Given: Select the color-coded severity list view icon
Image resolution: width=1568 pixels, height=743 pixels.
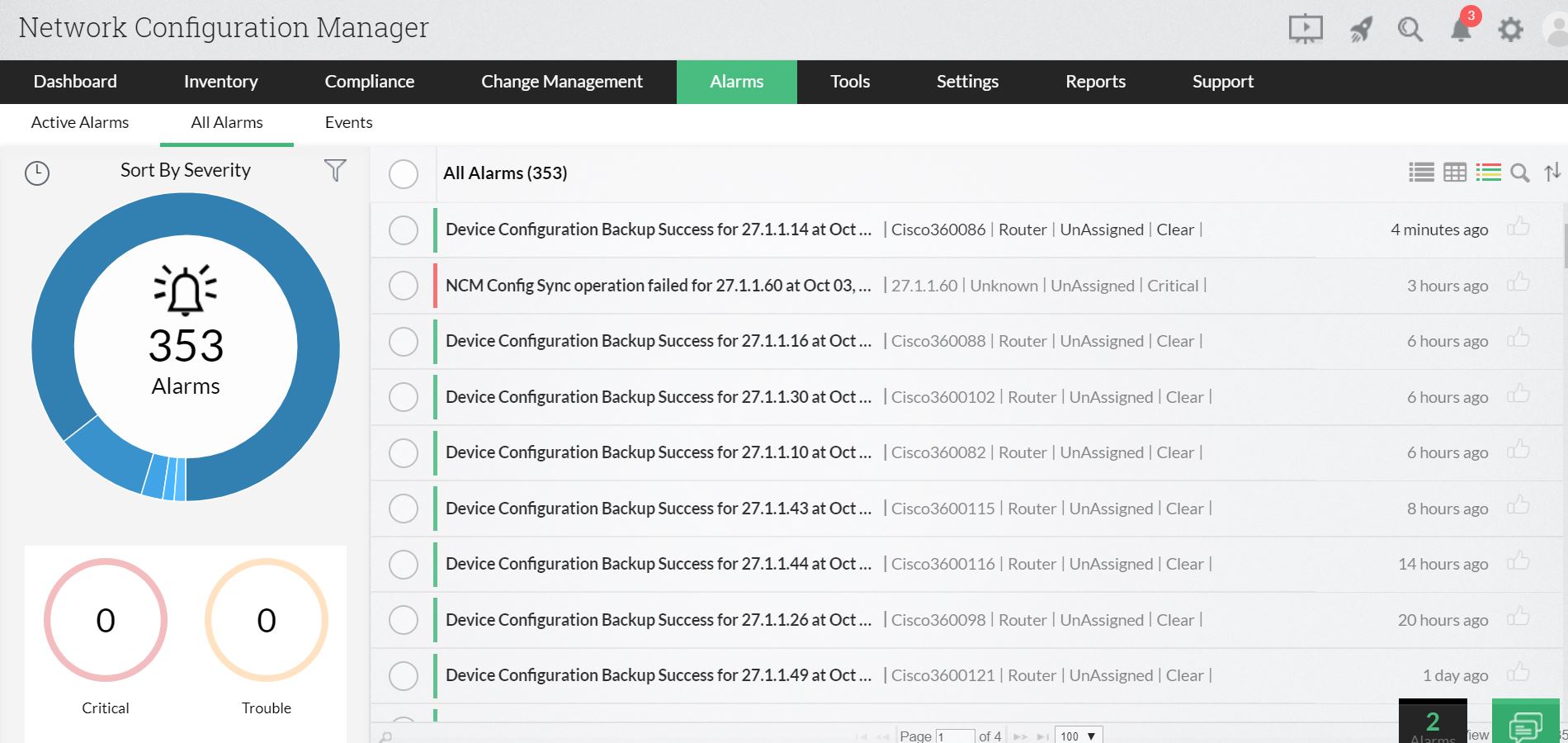Looking at the screenshot, I should click(1488, 173).
